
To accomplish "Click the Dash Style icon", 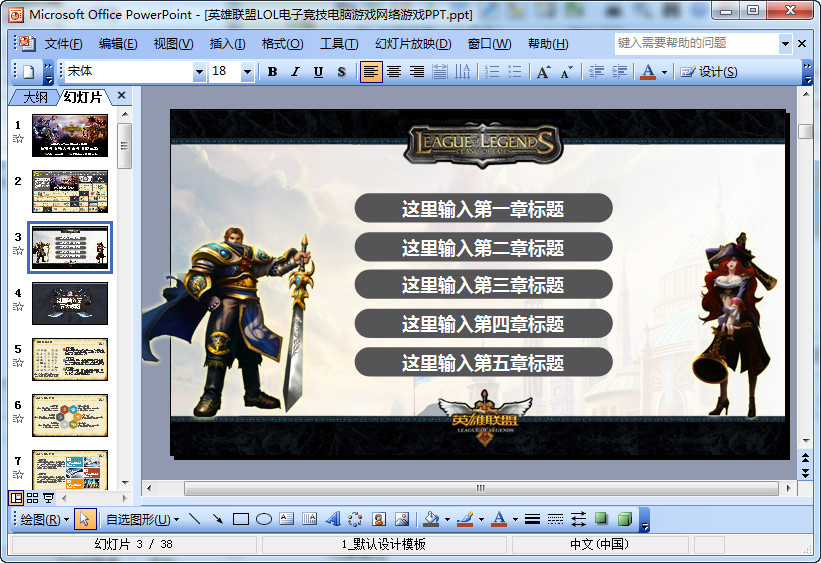I will pyautogui.click(x=556, y=519).
